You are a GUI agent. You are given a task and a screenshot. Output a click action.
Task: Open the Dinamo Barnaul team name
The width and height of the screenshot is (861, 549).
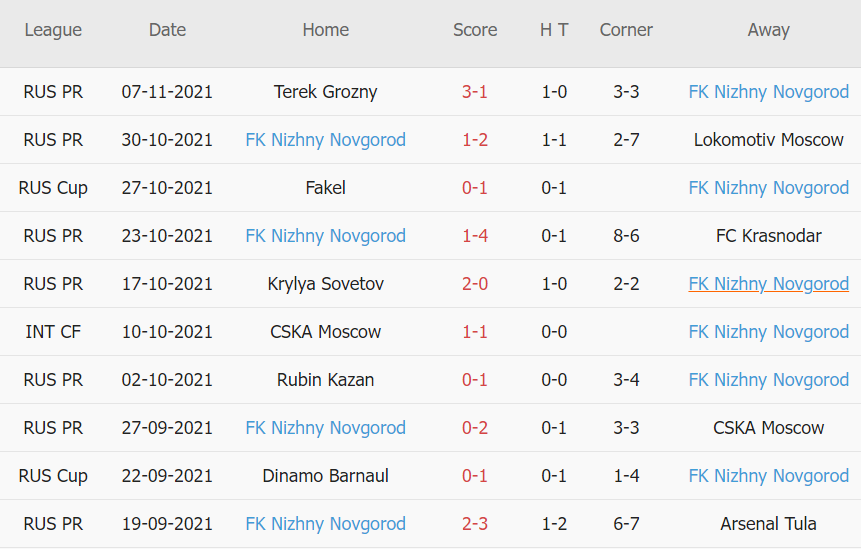(x=325, y=476)
